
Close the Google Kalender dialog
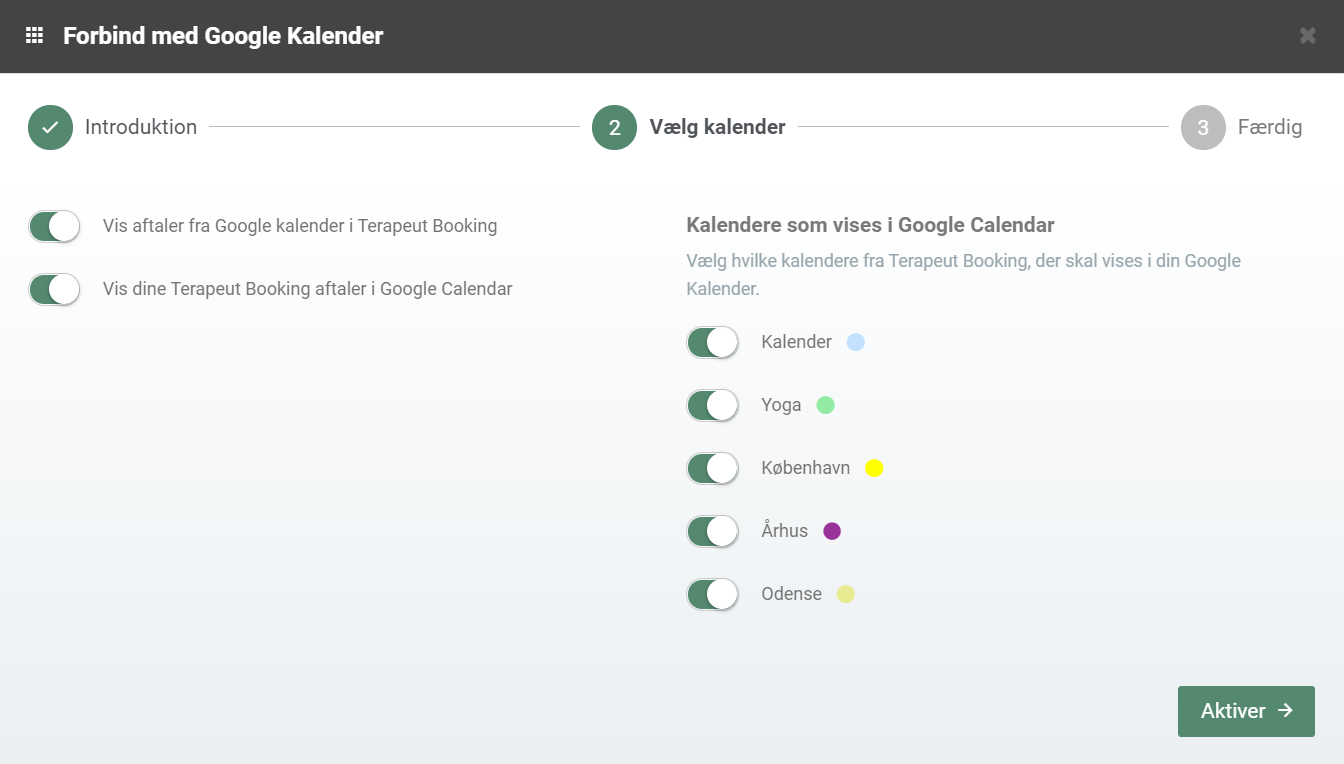tap(1307, 36)
